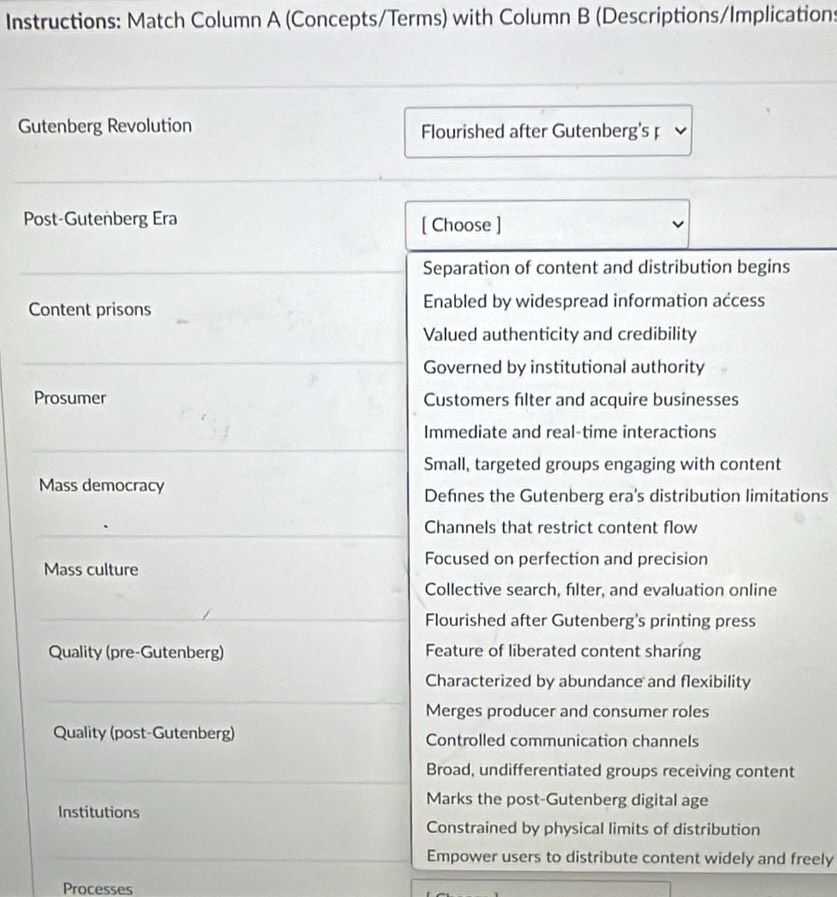Select 'Marks the post-Gutenberg digital age' option
This screenshot has width=837, height=897.
567,800
